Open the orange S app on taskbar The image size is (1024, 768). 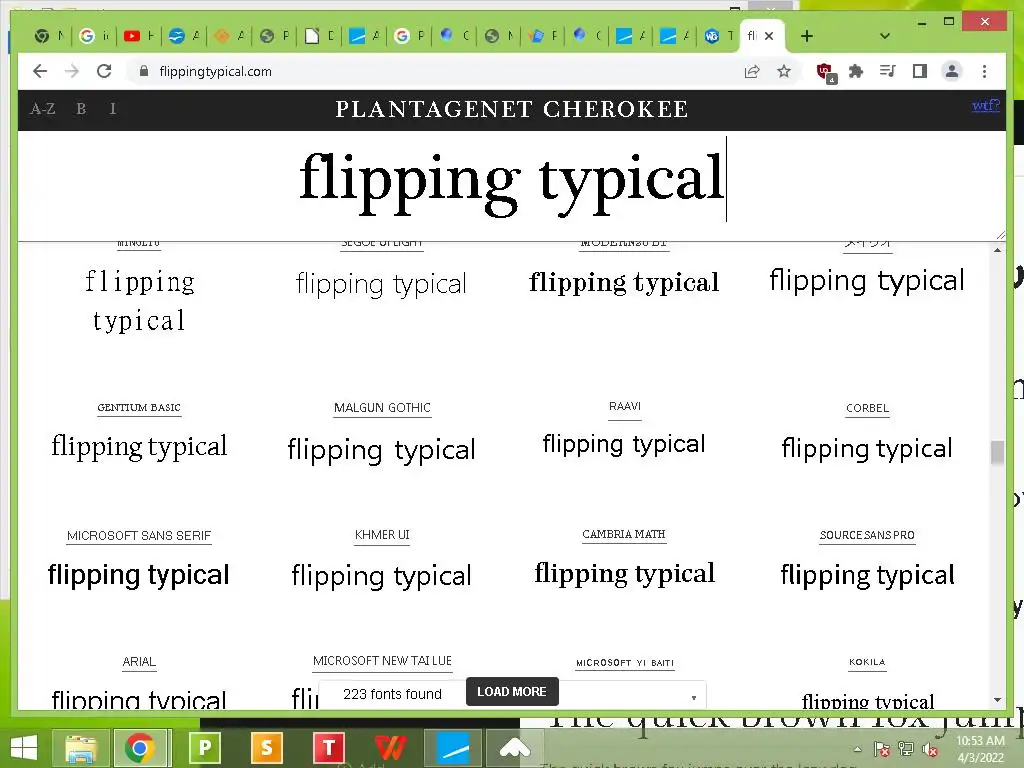point(266,748)
